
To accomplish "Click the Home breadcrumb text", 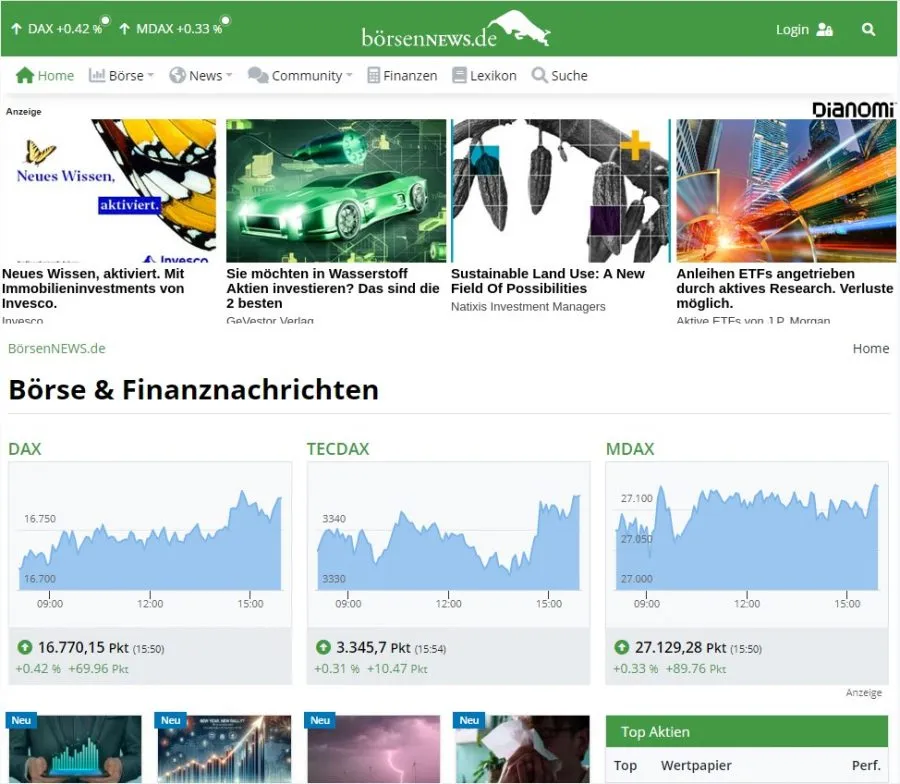I will tap(871, 348).
